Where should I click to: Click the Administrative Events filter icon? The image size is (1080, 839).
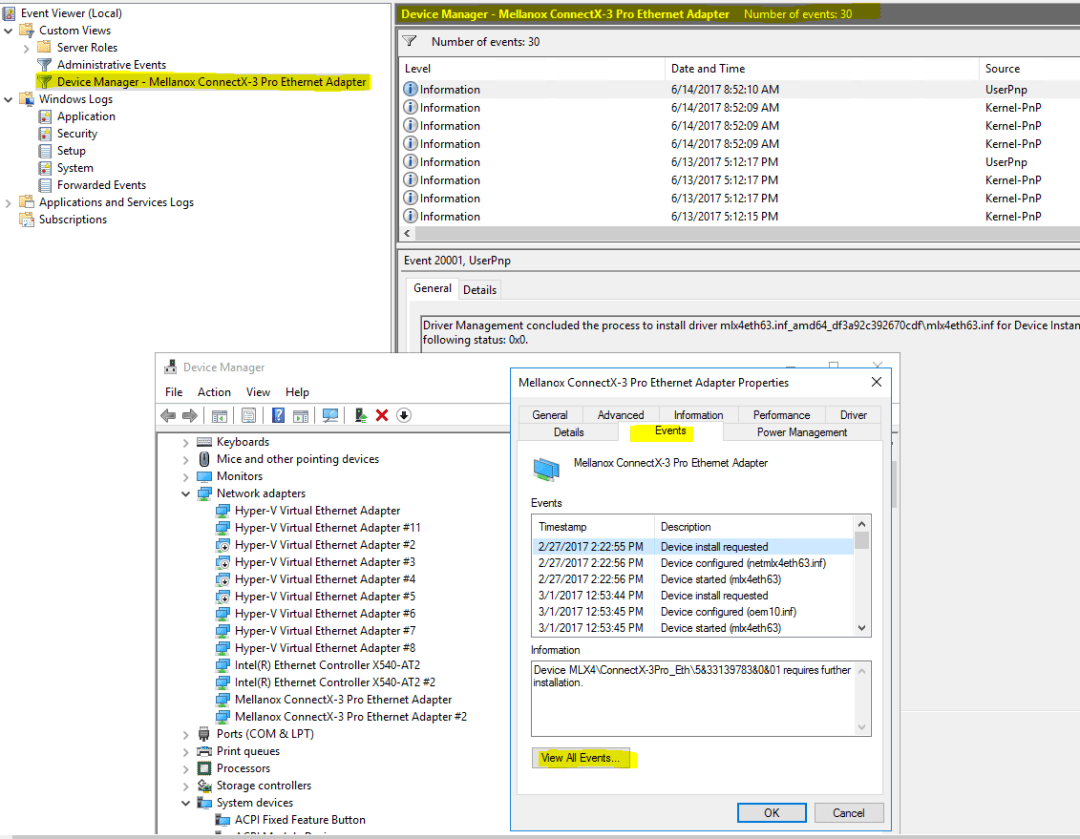[45, 65]
